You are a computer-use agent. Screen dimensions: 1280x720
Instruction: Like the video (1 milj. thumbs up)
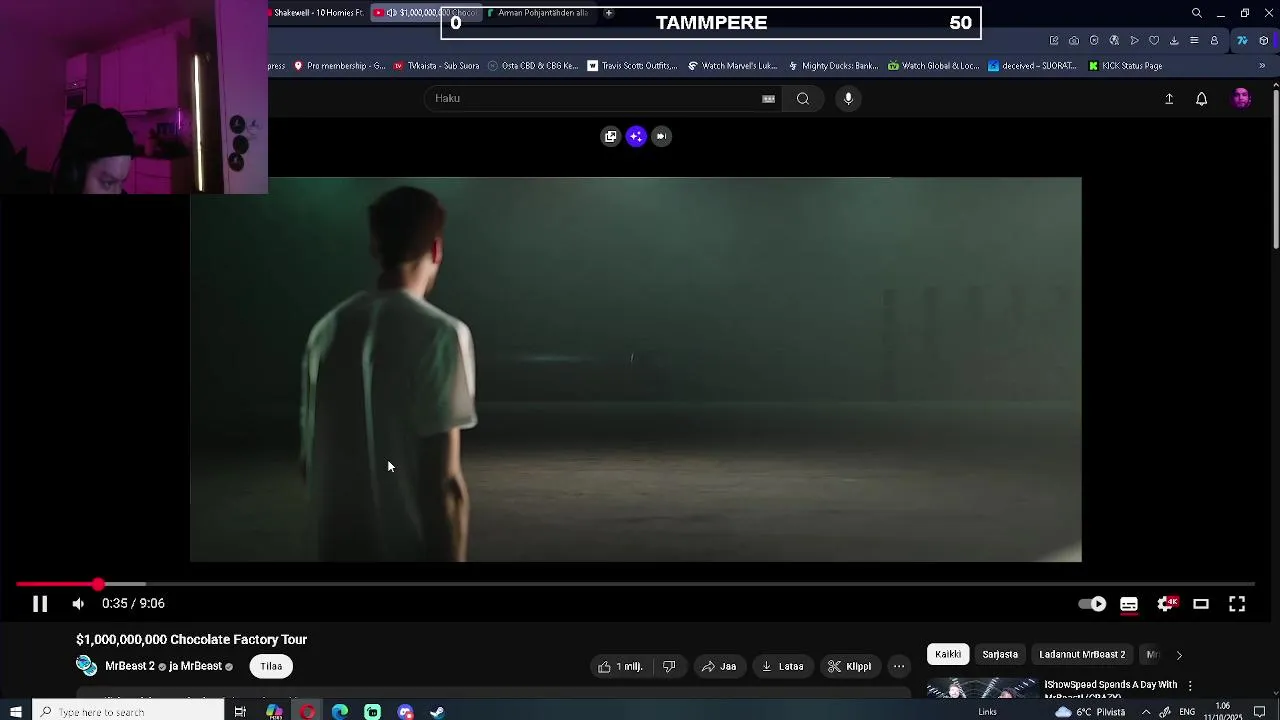[620, 667]
